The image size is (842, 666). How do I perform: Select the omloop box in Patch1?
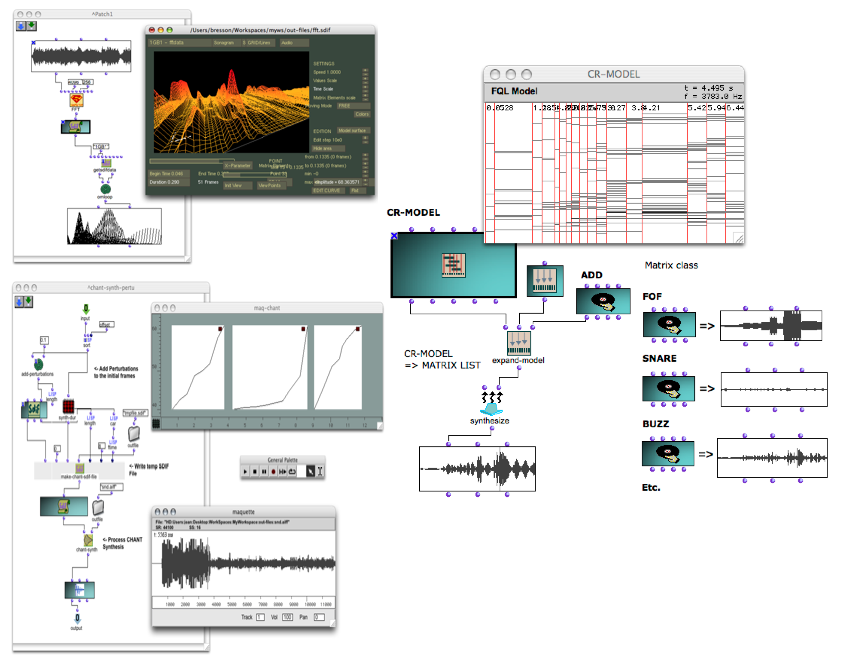point(106,189)
